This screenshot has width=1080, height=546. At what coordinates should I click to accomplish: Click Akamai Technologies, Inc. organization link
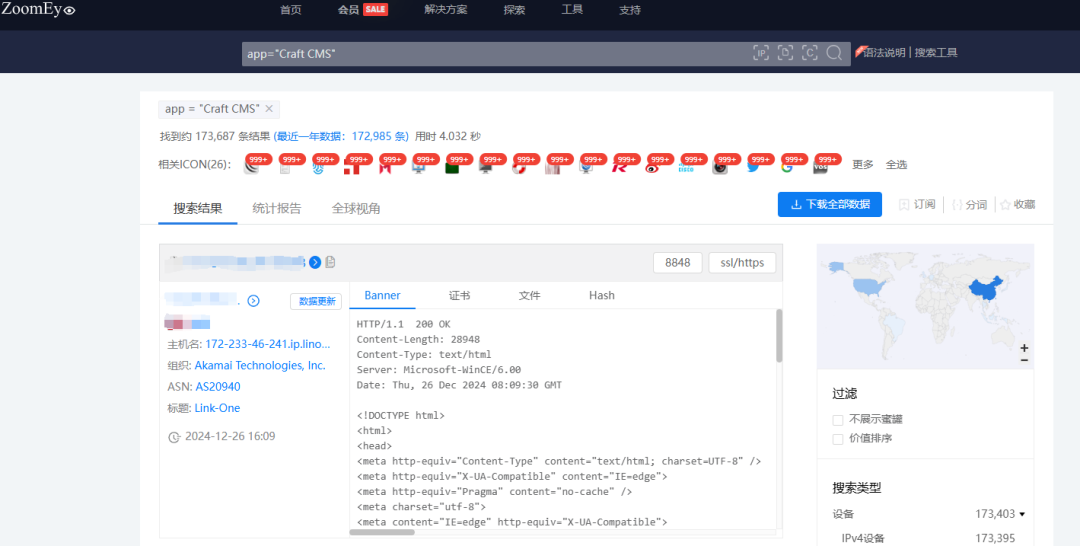[260, 366]
